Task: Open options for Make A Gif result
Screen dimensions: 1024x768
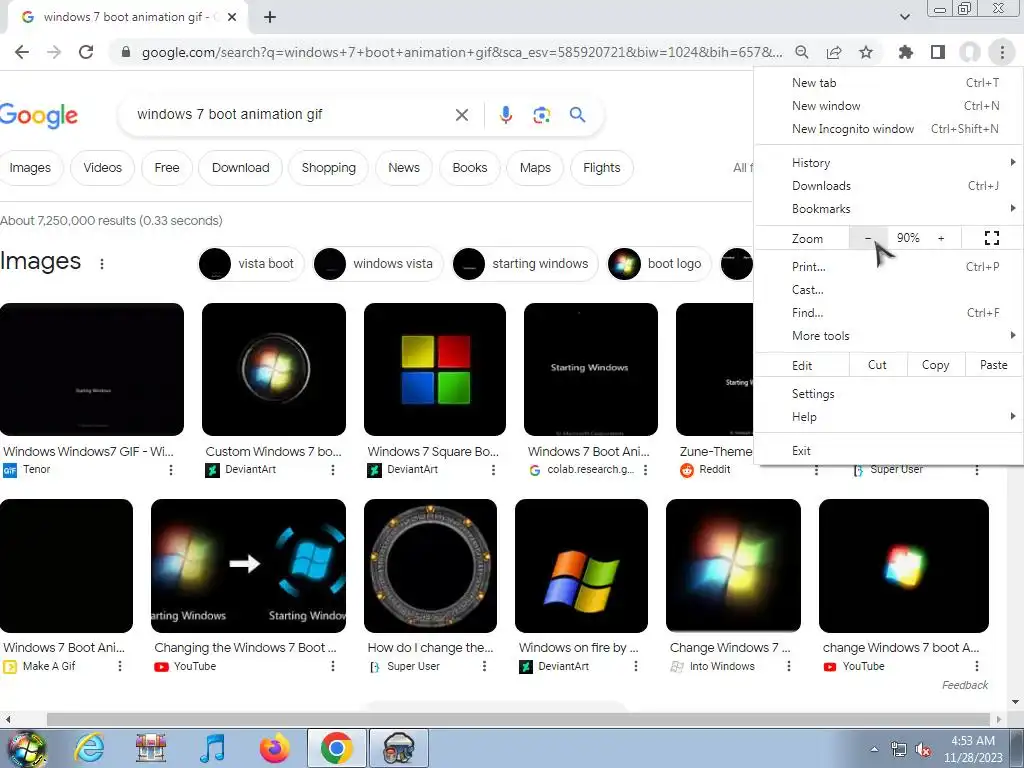Action: coord(120,666)
